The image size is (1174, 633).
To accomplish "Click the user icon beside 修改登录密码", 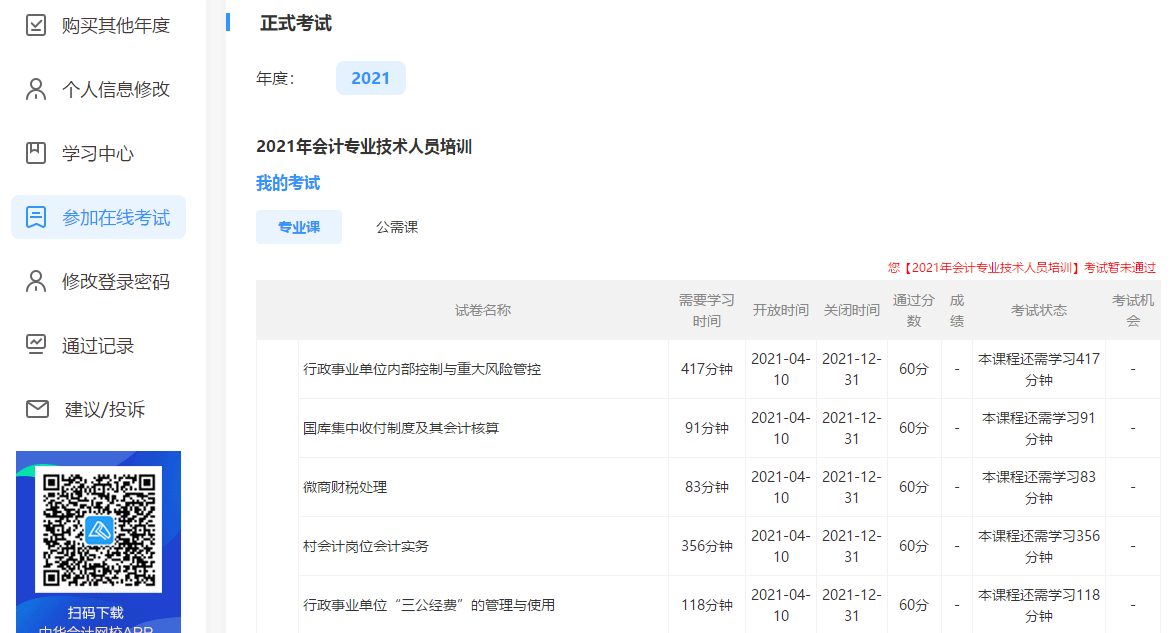I will 36,281.
